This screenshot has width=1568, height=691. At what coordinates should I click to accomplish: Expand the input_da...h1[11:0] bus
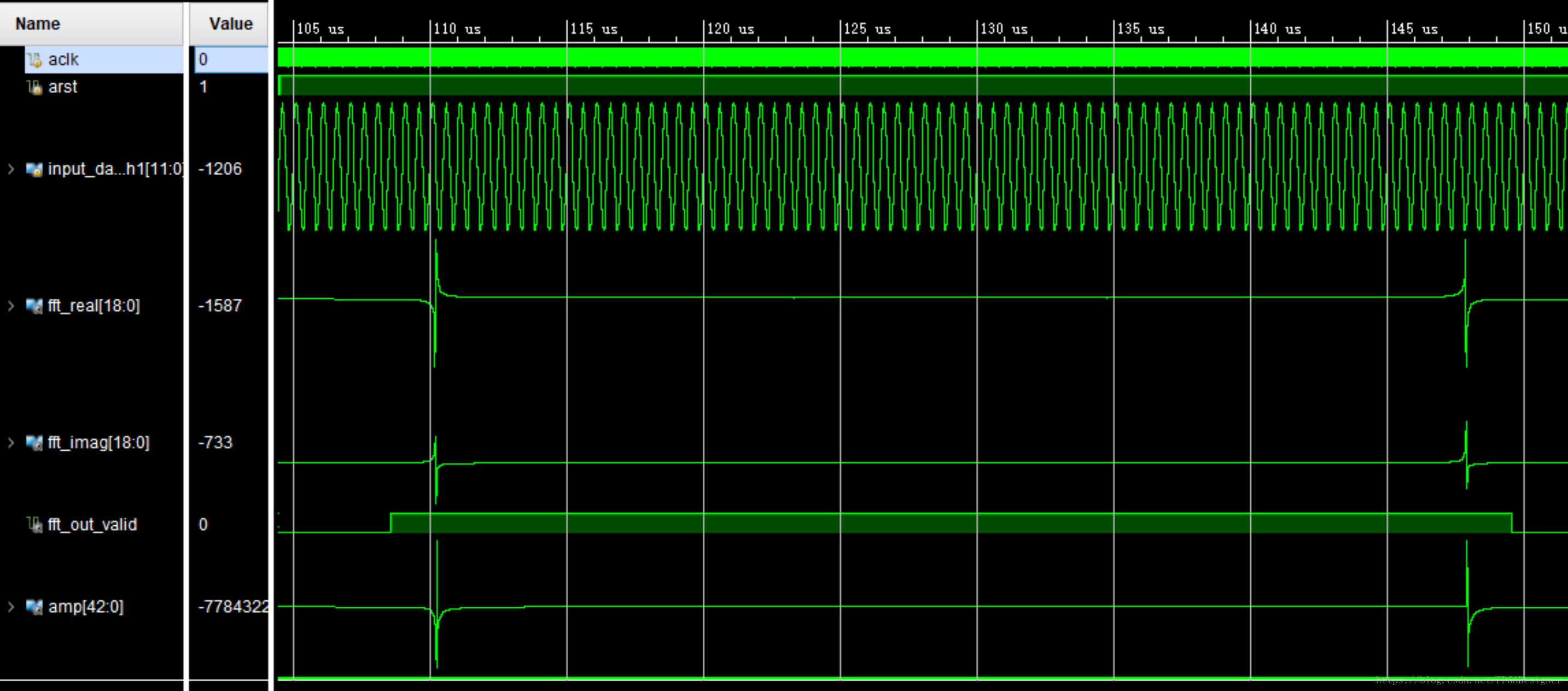[x=11, y=169]
